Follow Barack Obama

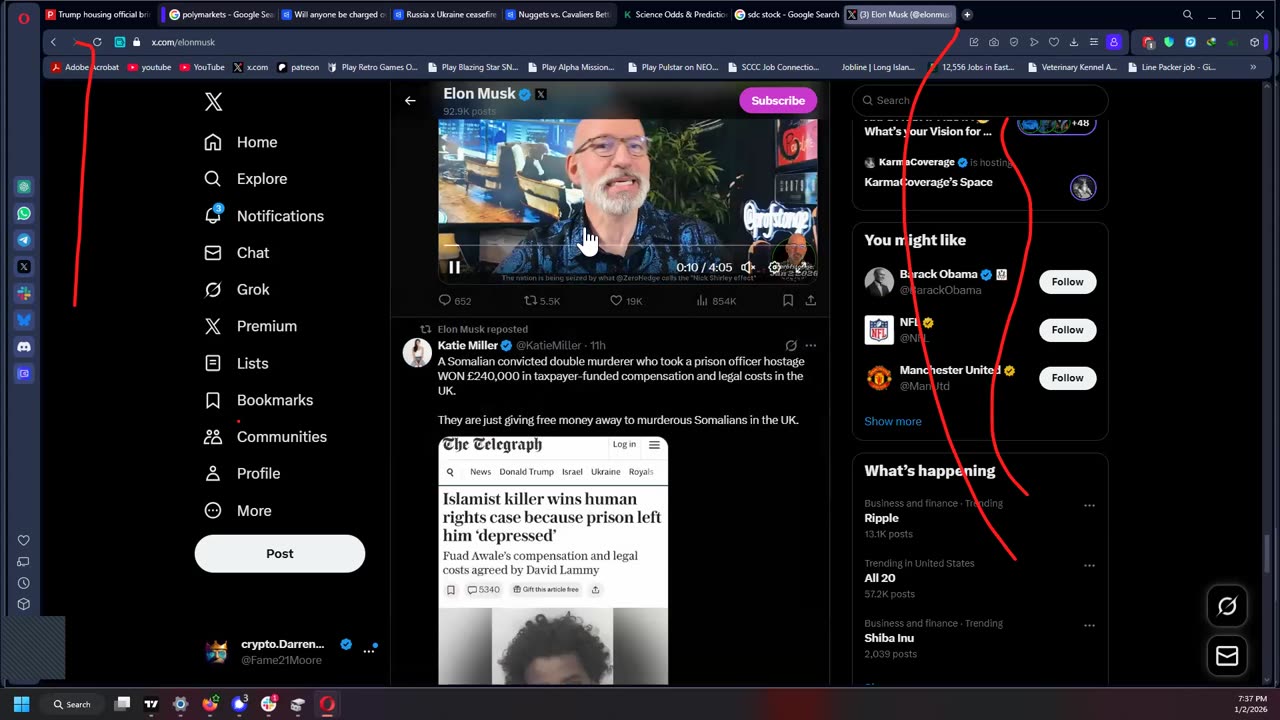coord(1067,282)
